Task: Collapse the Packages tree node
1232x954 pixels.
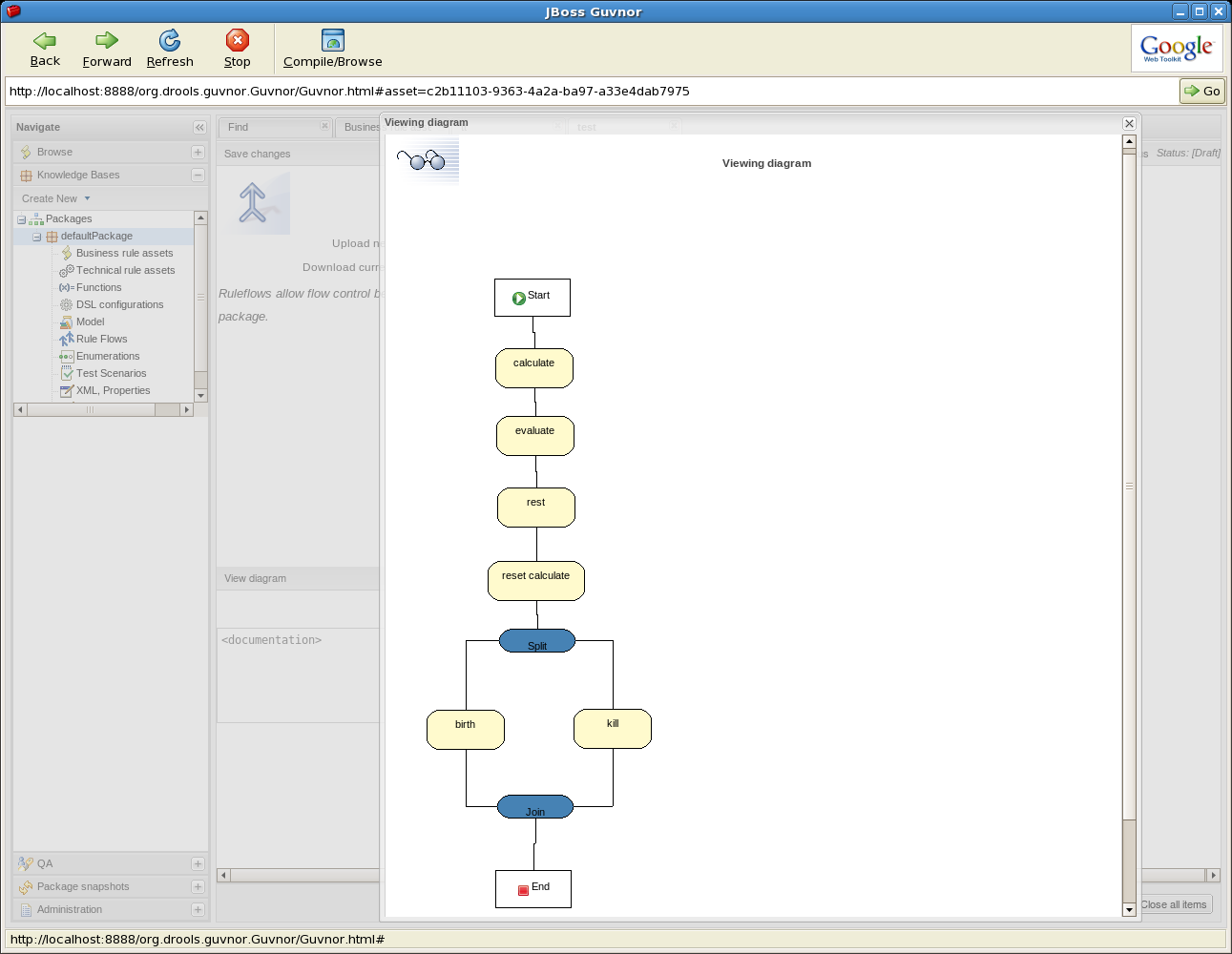Action: point(21,219)
